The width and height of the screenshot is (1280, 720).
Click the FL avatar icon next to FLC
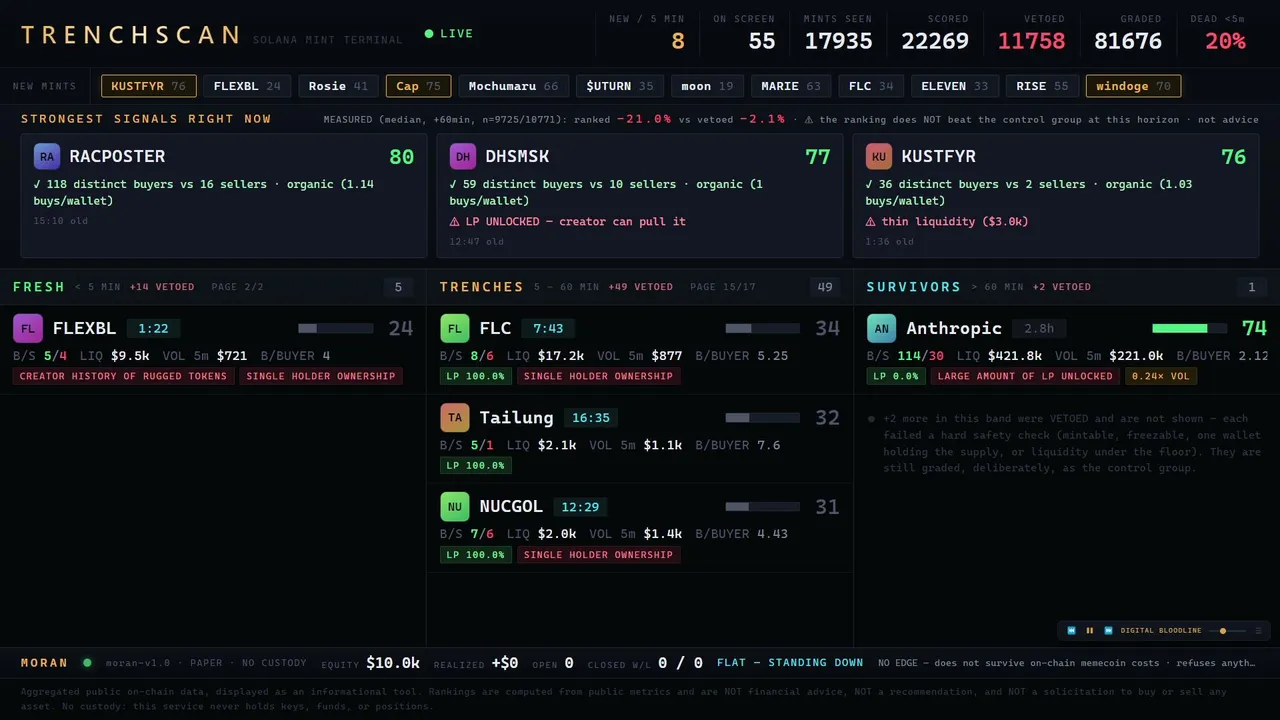tap(455, 328)
